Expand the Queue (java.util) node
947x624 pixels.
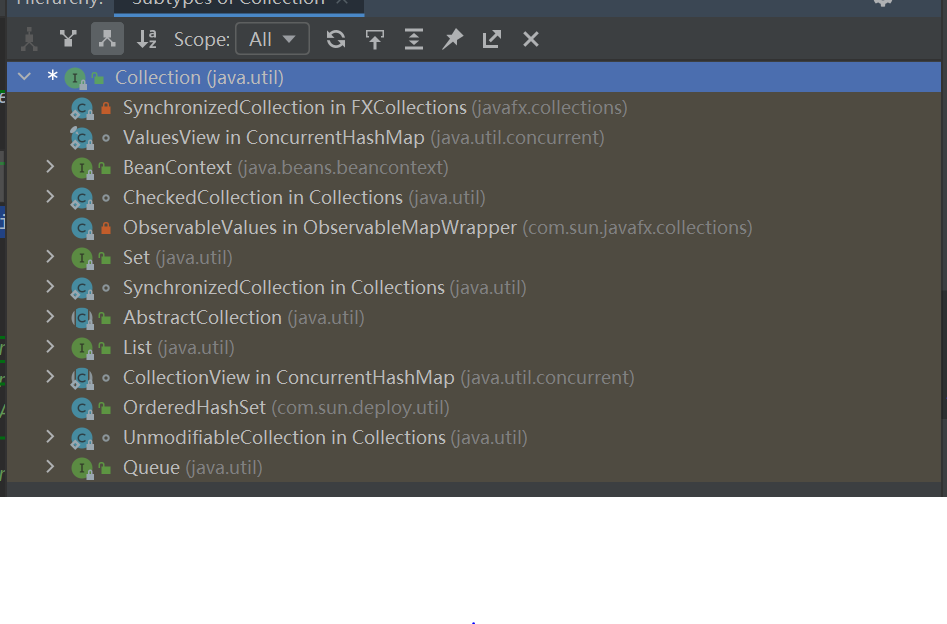[50, 467]
